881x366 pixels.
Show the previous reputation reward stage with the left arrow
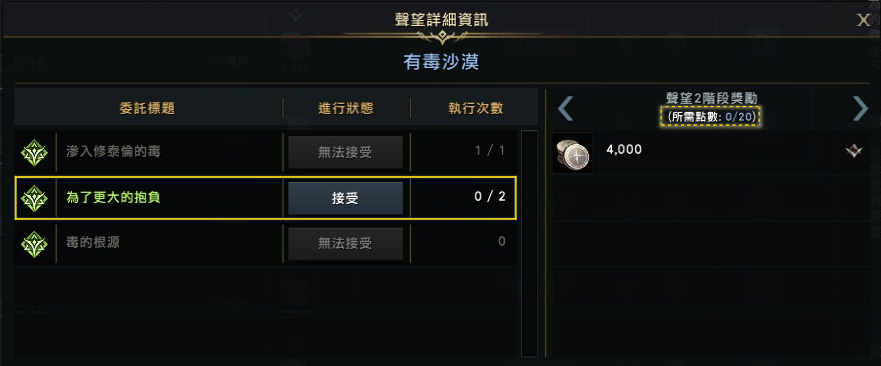click(x=566, y=108)
